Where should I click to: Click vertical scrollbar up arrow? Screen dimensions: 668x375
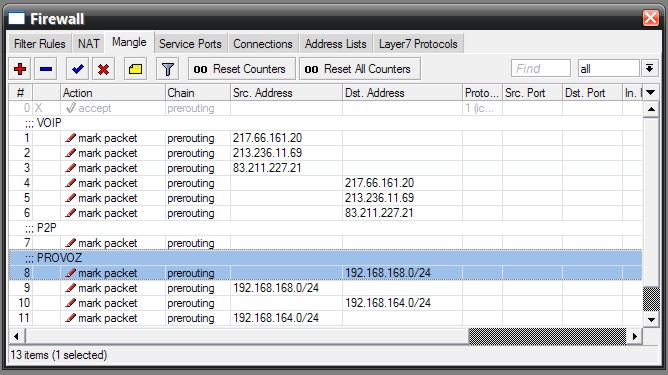(x=651, y=110)
